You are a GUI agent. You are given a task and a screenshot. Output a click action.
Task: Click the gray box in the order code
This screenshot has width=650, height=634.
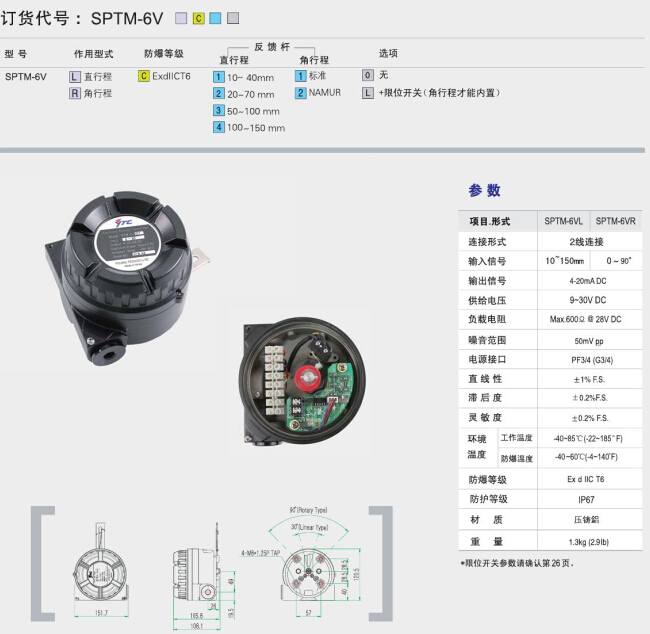point(233,18)
